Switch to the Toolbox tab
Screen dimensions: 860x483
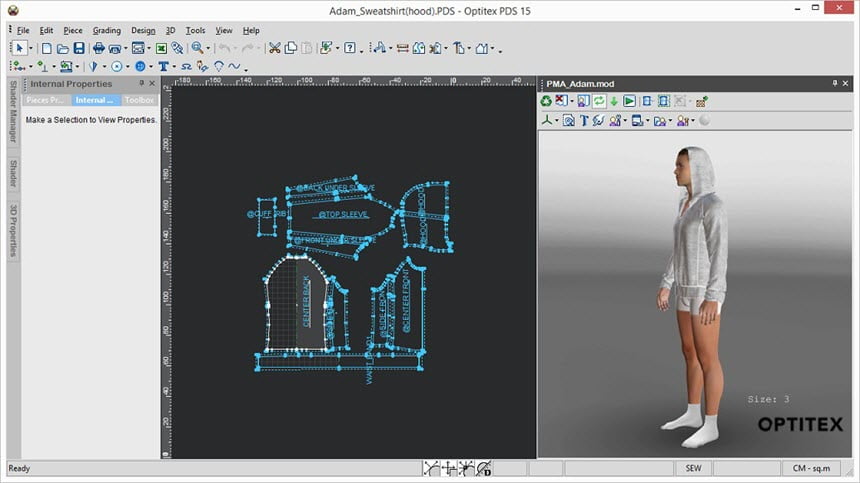(x=139, y=100)
